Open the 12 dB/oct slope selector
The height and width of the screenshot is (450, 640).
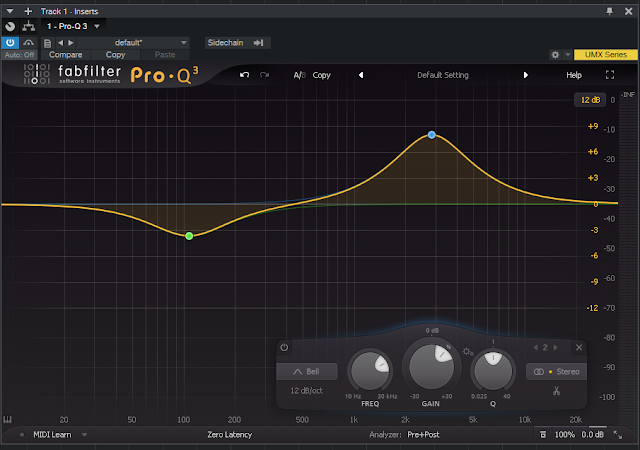[307, 391]
